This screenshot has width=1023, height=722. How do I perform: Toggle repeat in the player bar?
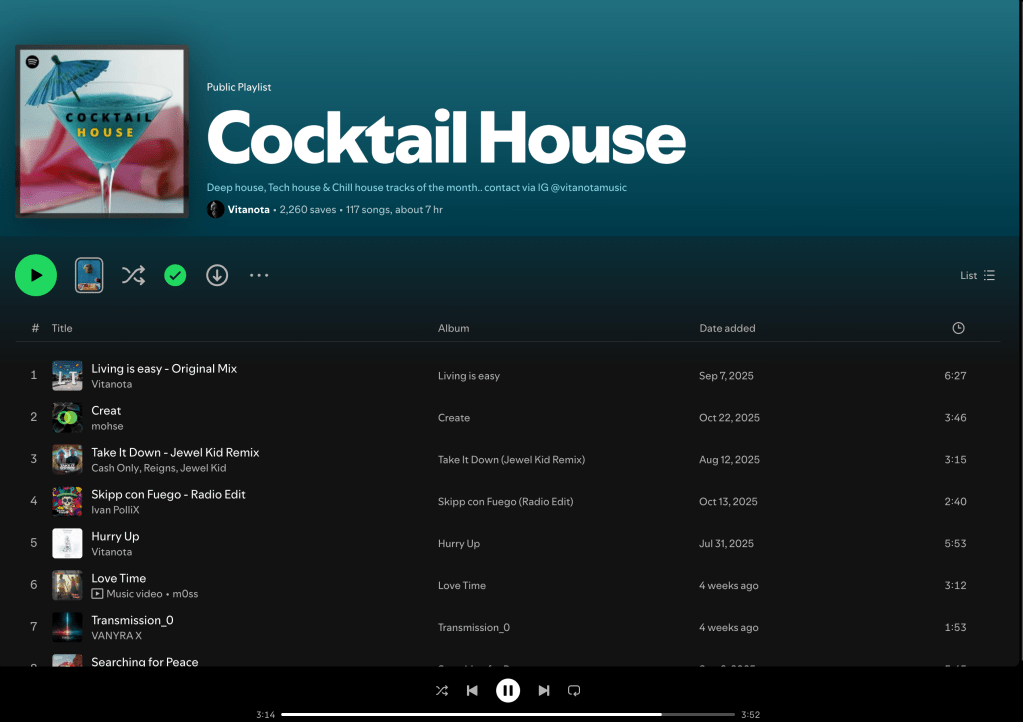click(x=574, y=690)
